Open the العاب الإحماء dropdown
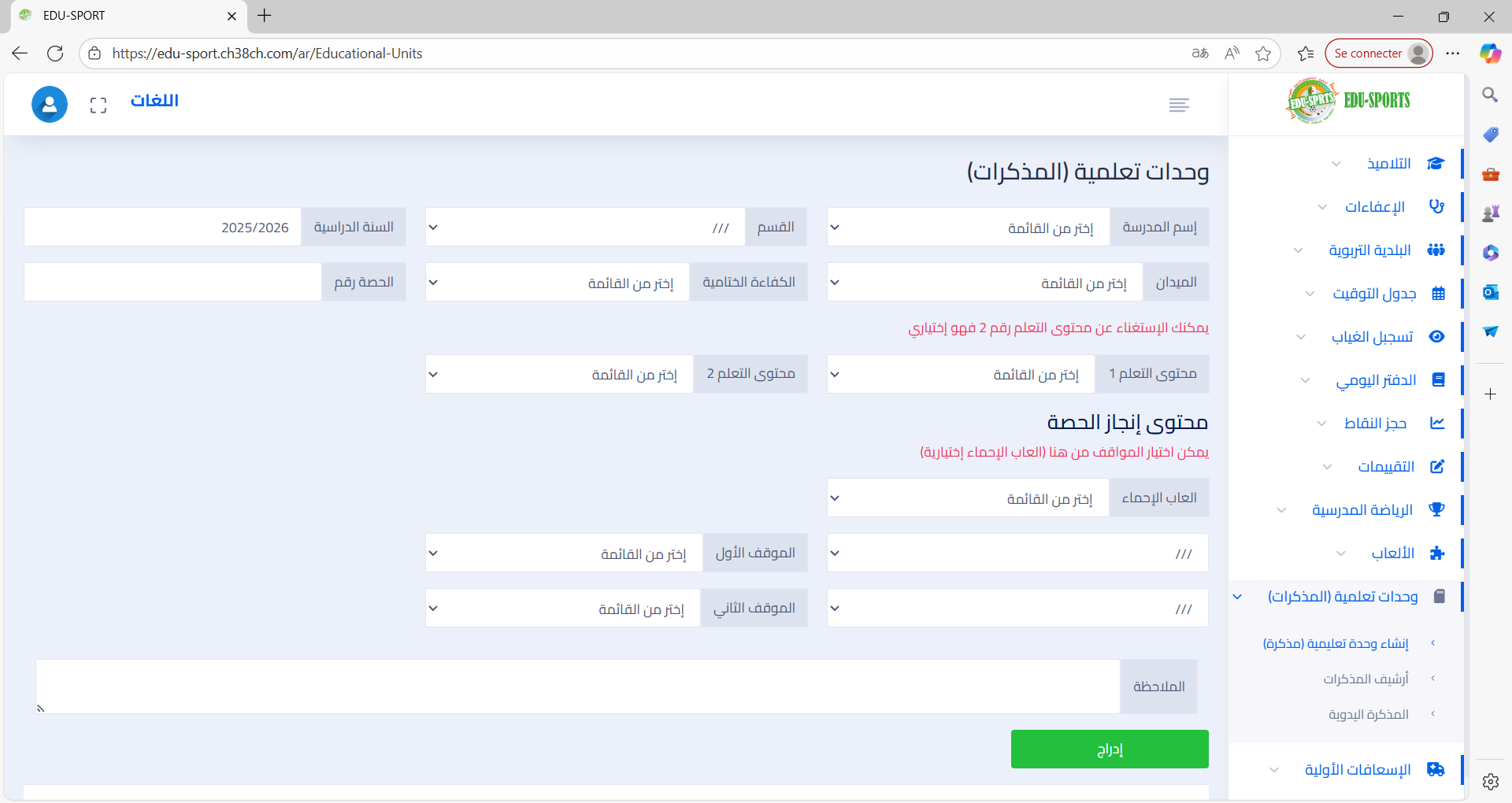1512x803 pixels. pyautogui.click(x=968, y=498)
